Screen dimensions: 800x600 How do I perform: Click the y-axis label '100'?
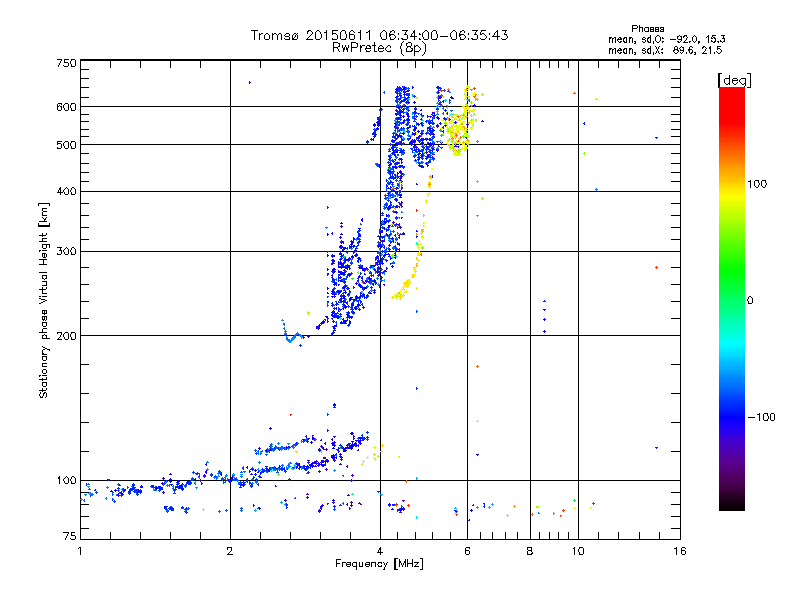pos(67,481)
